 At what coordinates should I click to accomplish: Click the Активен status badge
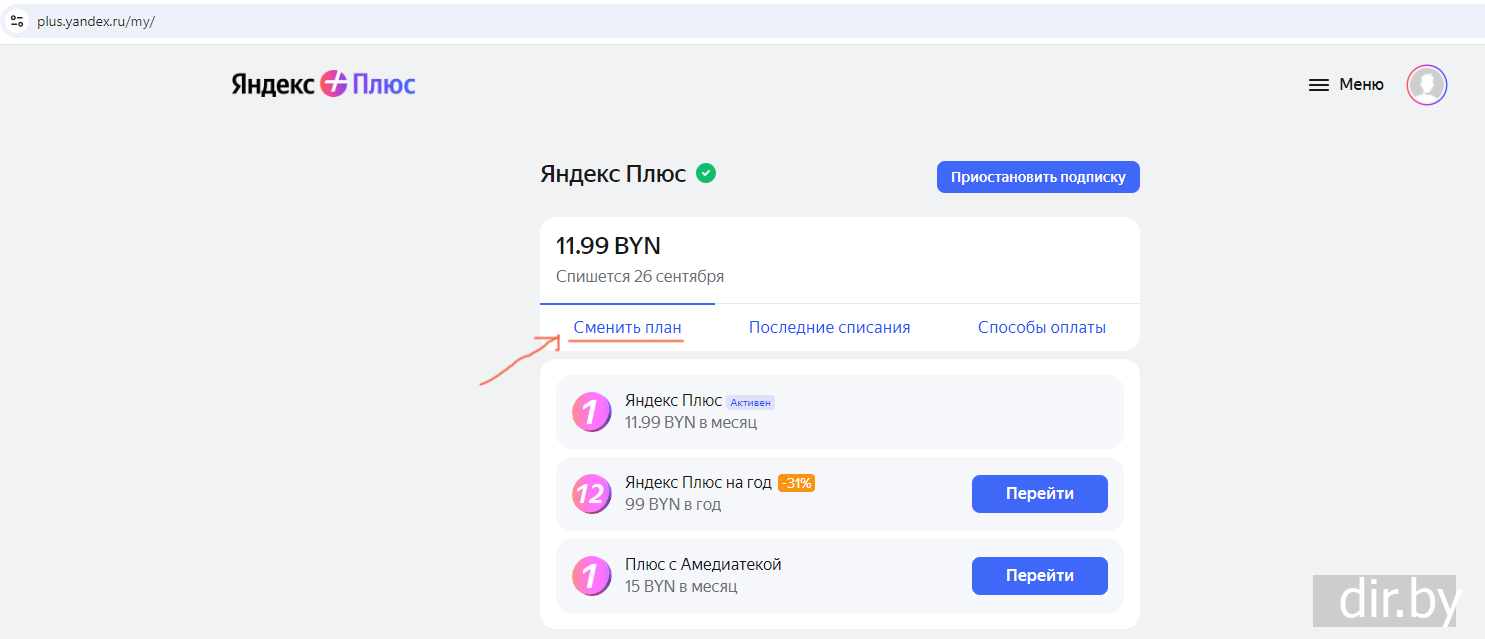pos(750,402)
